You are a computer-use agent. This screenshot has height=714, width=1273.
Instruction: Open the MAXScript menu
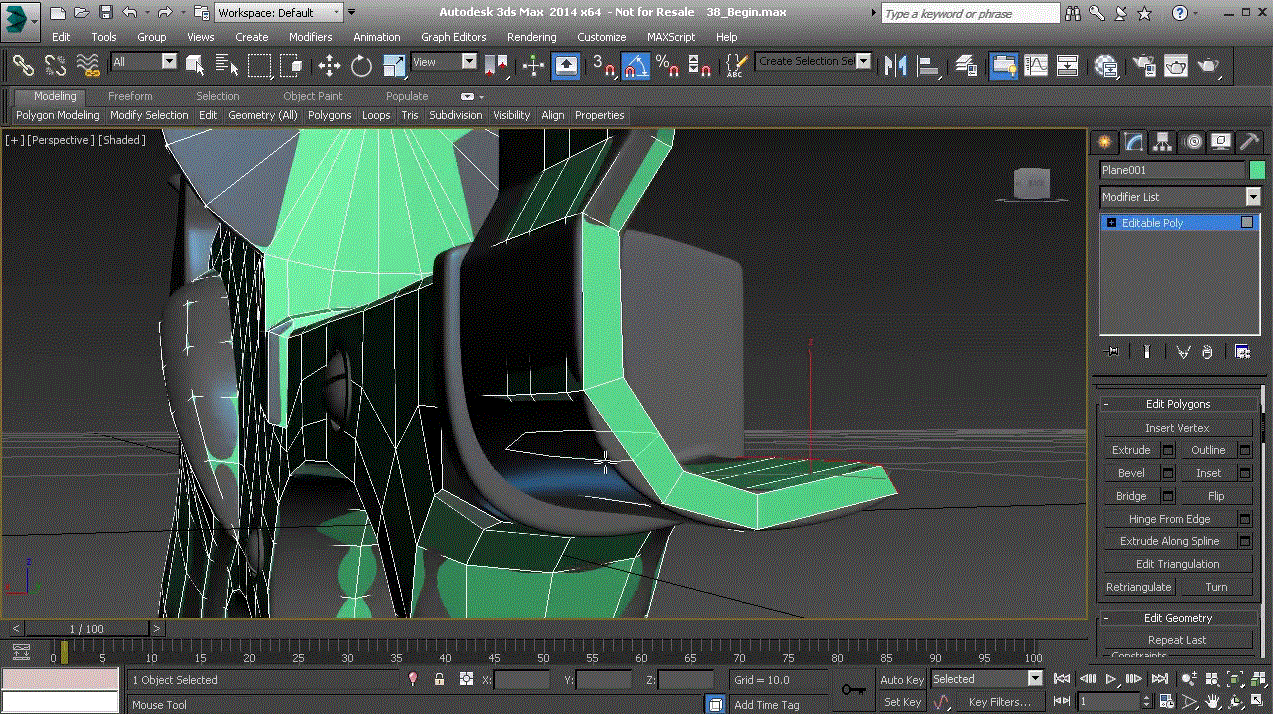671,37
